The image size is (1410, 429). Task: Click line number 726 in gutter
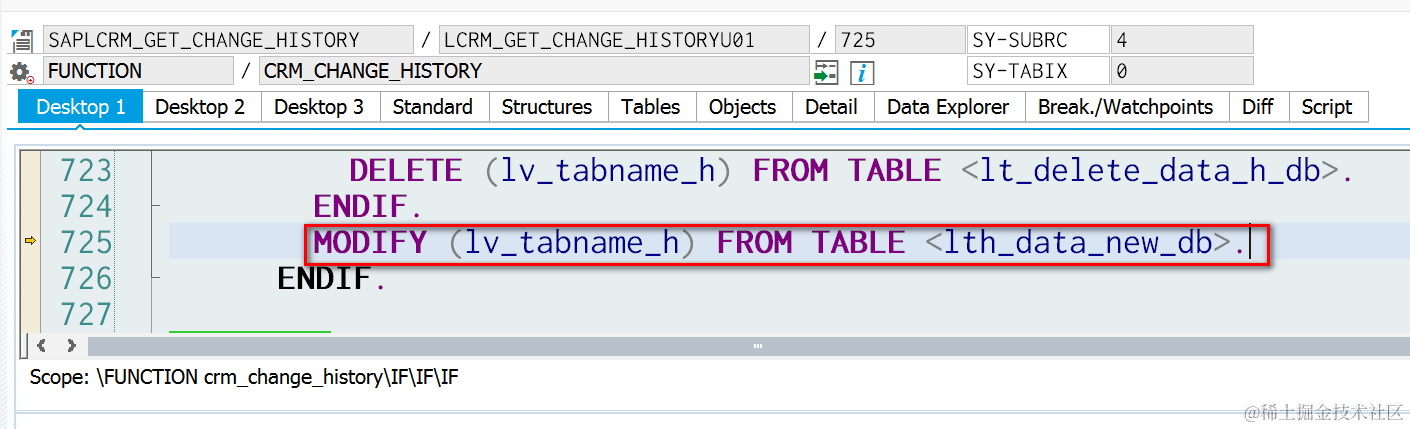pyautogui.click(x=86, y=279)
